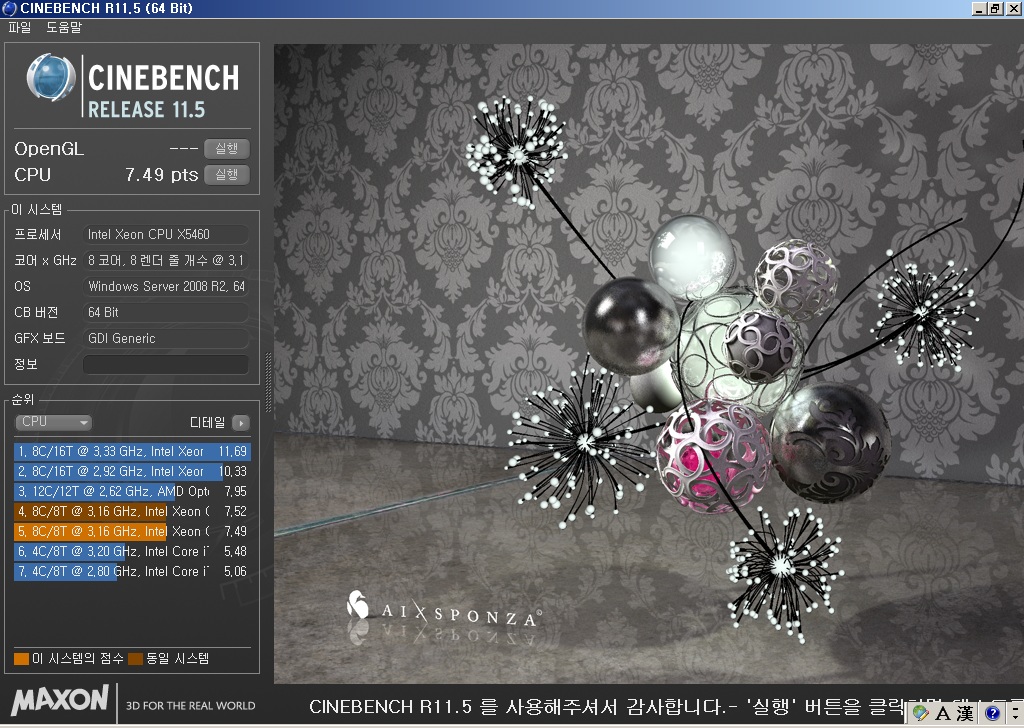Screen dimensions: 1024x728
Task: Select ranking row 7 4C/8T @ 2.80 GHz
Action: 133,572
